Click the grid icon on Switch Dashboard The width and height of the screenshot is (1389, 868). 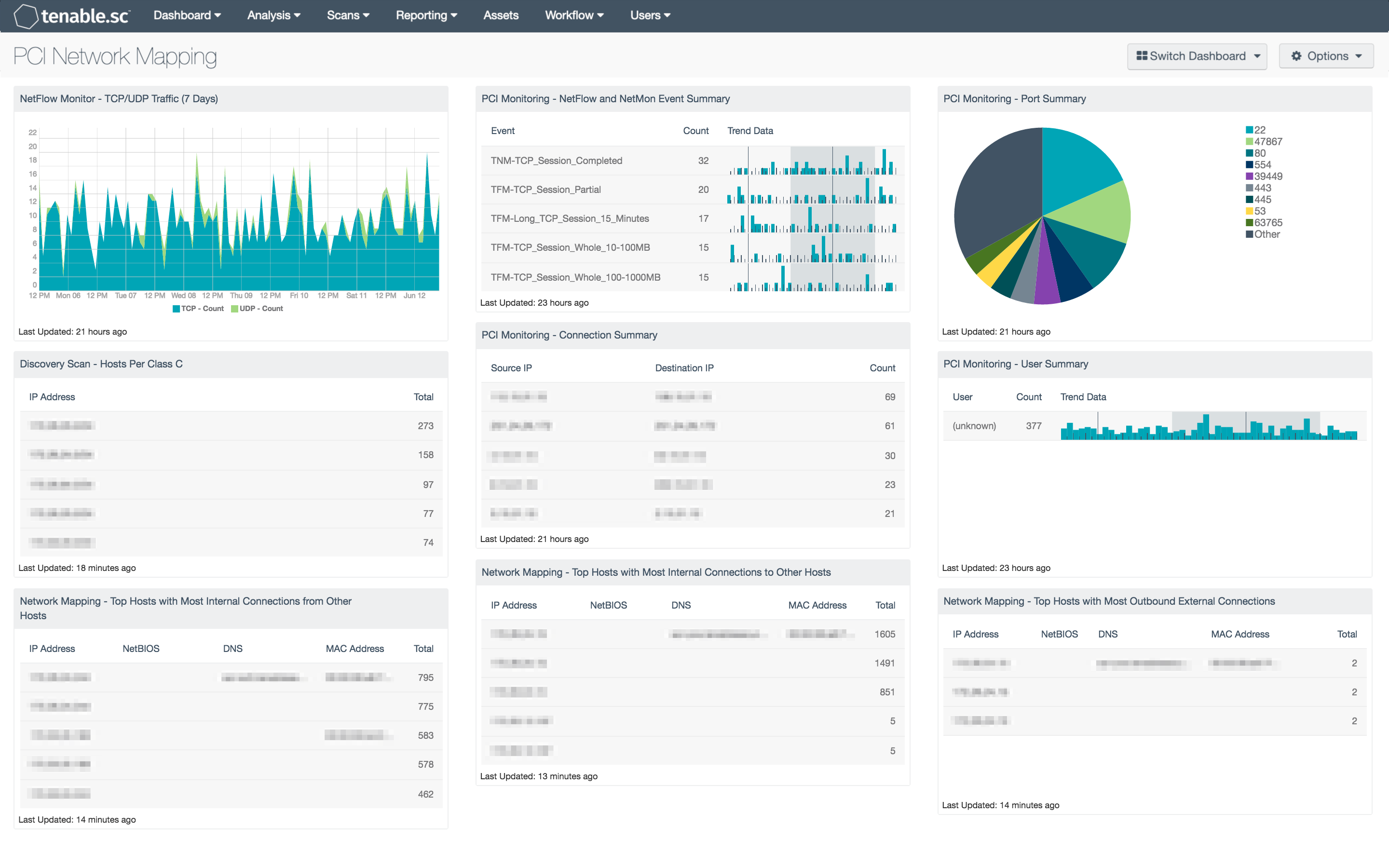click(x=1142, y=56)
